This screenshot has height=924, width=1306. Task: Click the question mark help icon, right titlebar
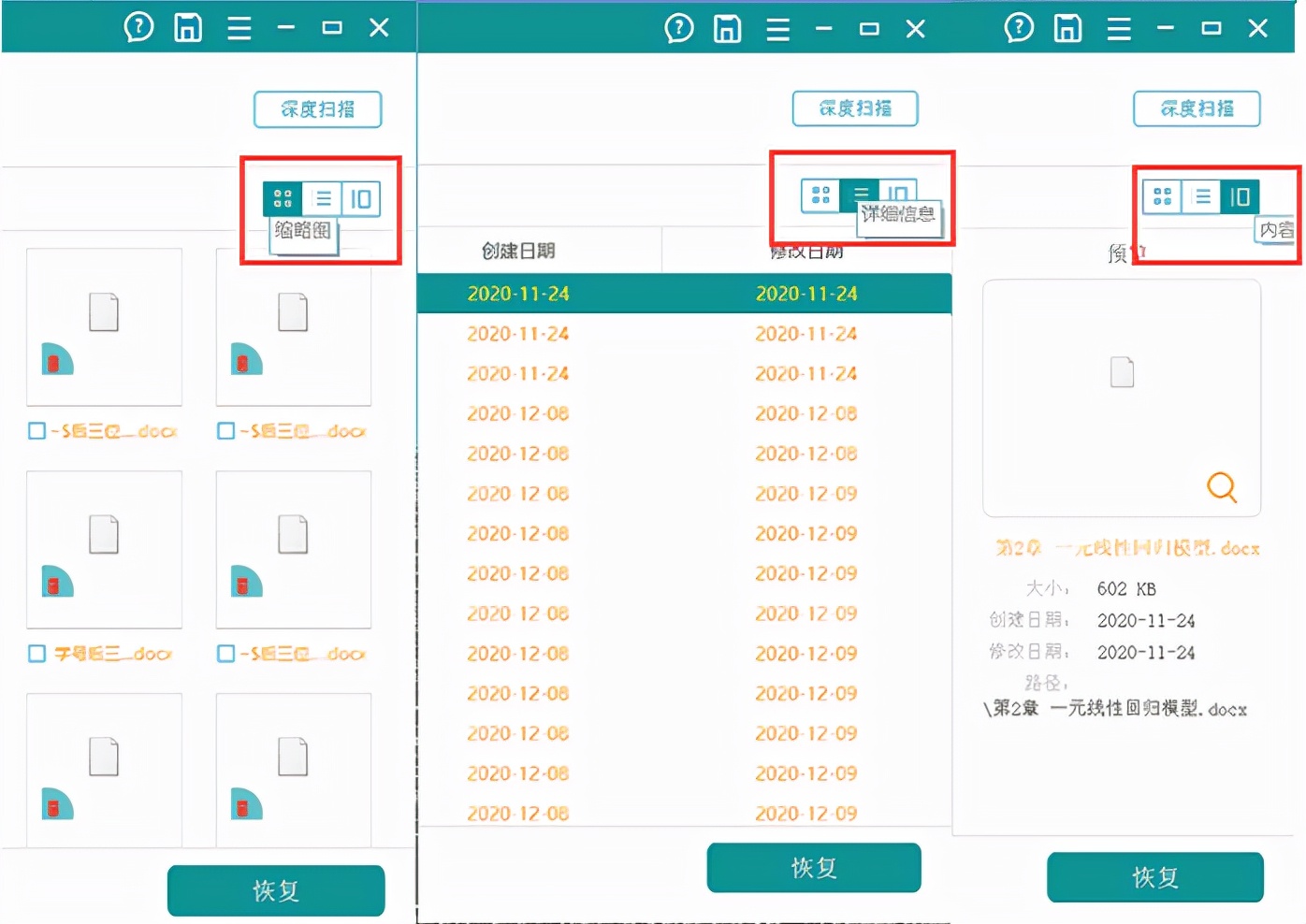pyautogui.click(x=1018, y=29)
